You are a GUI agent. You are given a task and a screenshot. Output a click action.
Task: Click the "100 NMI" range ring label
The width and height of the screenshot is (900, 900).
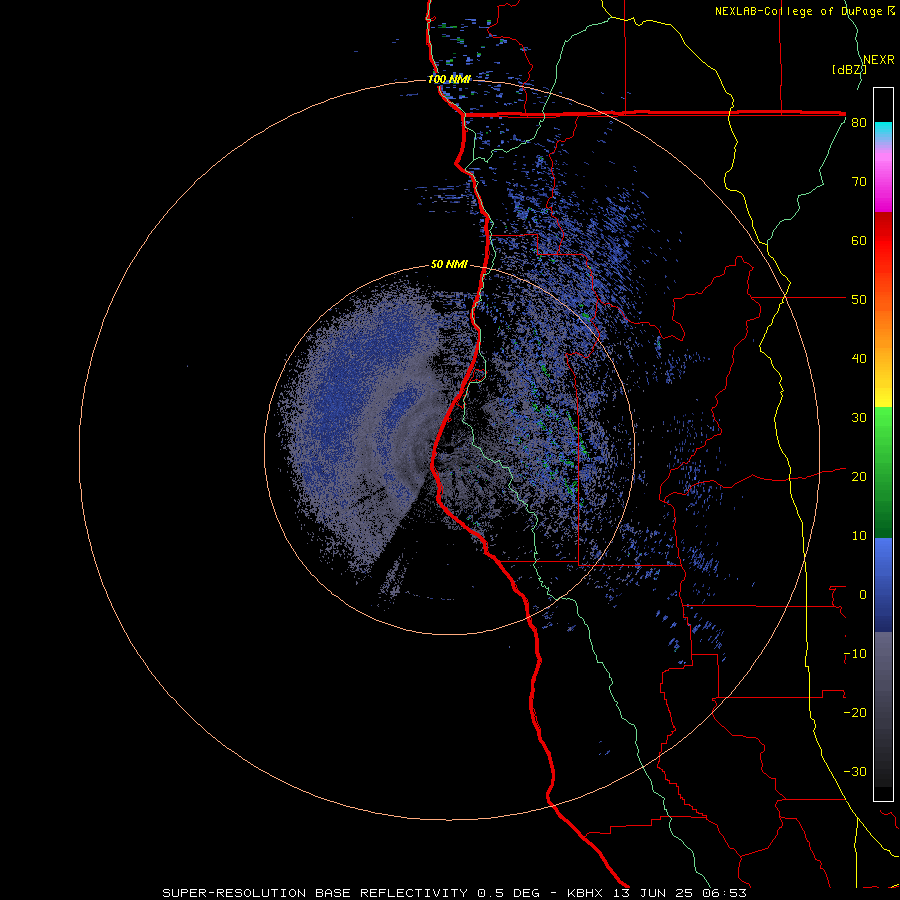click(449, 79)
